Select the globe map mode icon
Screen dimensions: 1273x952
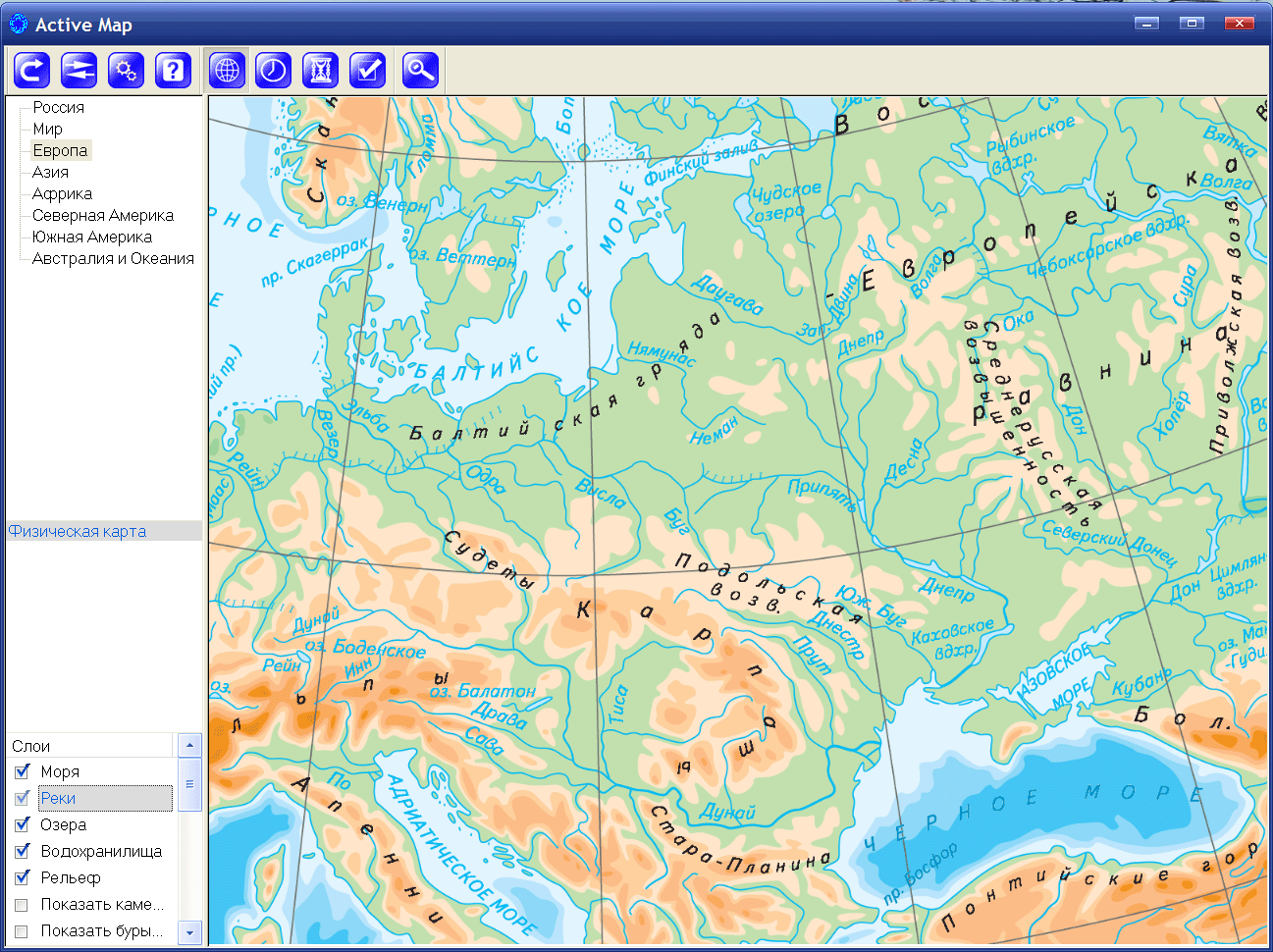[x=227, y=70]
